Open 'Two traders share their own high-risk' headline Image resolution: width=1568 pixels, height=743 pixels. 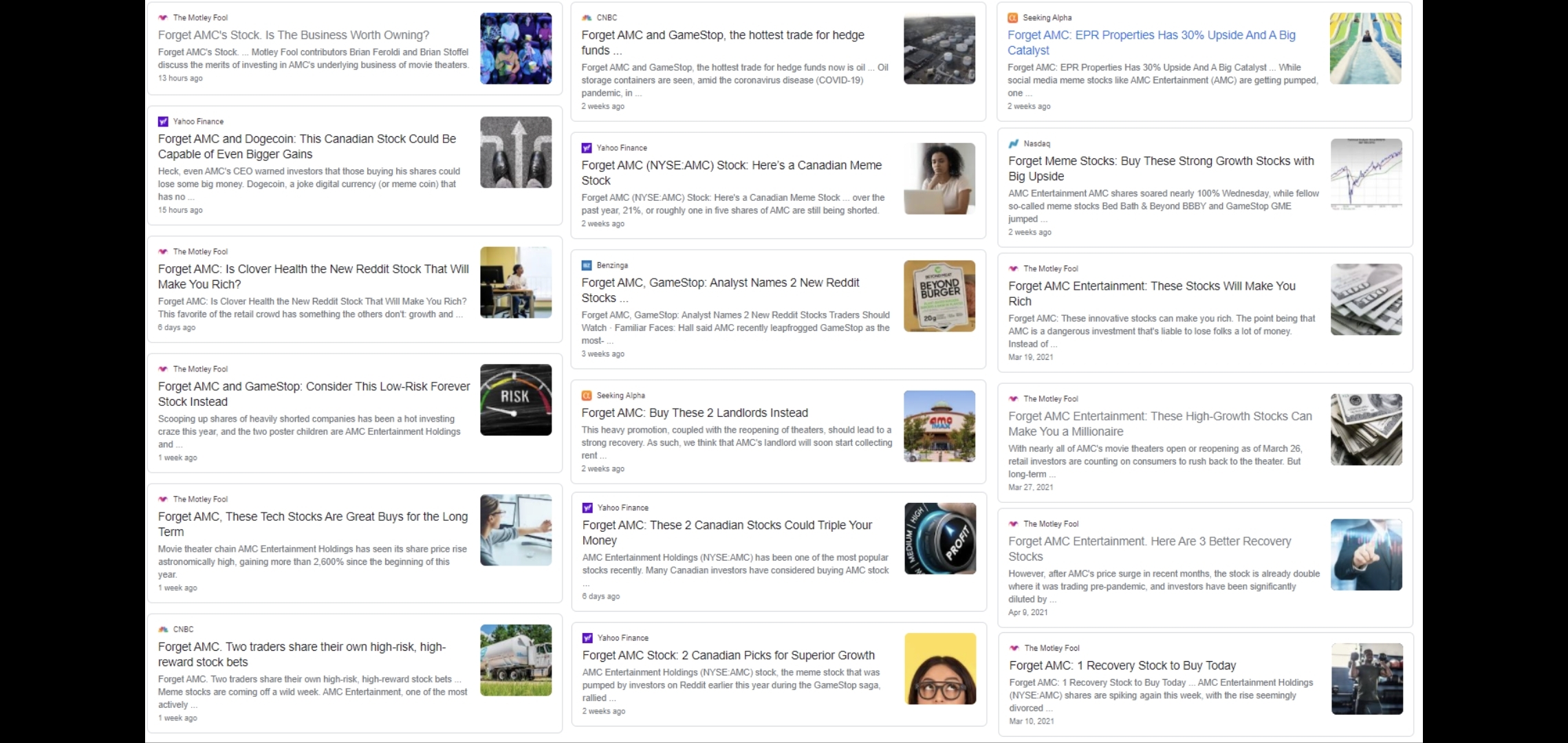coord(302,654)
